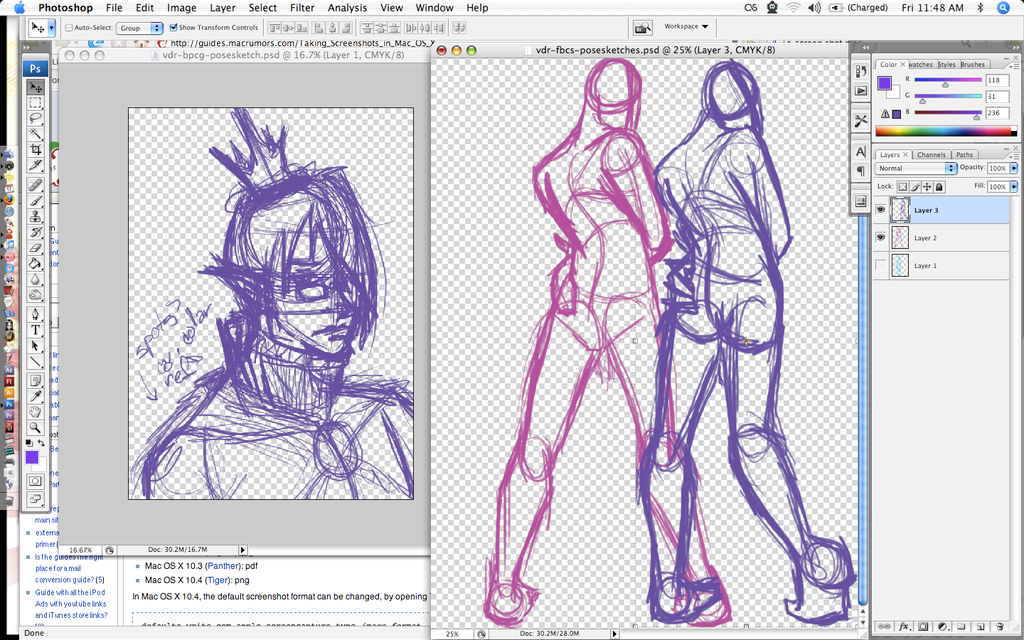1024x640 pixels.
Task: Select the Clone Stamp tool
Action: point(35,217)
